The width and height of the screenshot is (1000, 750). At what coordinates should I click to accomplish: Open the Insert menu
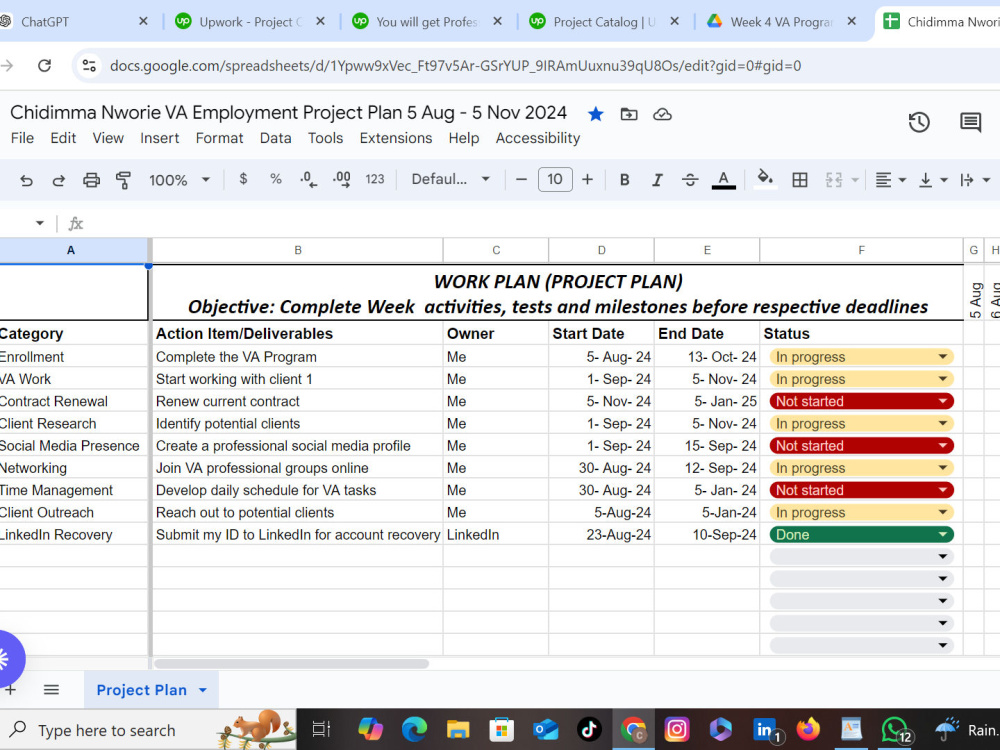pos(159,138)
